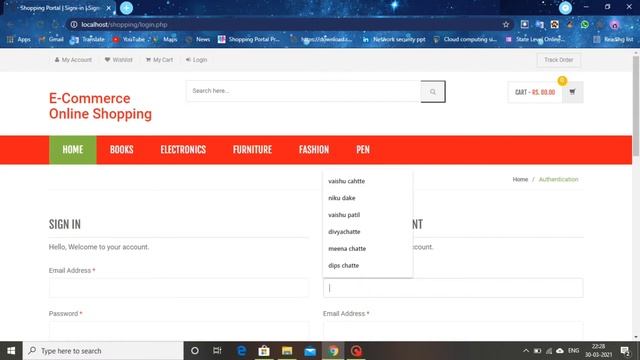This screenshot has width=640, height=360.
Task: Click ENG language indicator
Action: [573, 351]
